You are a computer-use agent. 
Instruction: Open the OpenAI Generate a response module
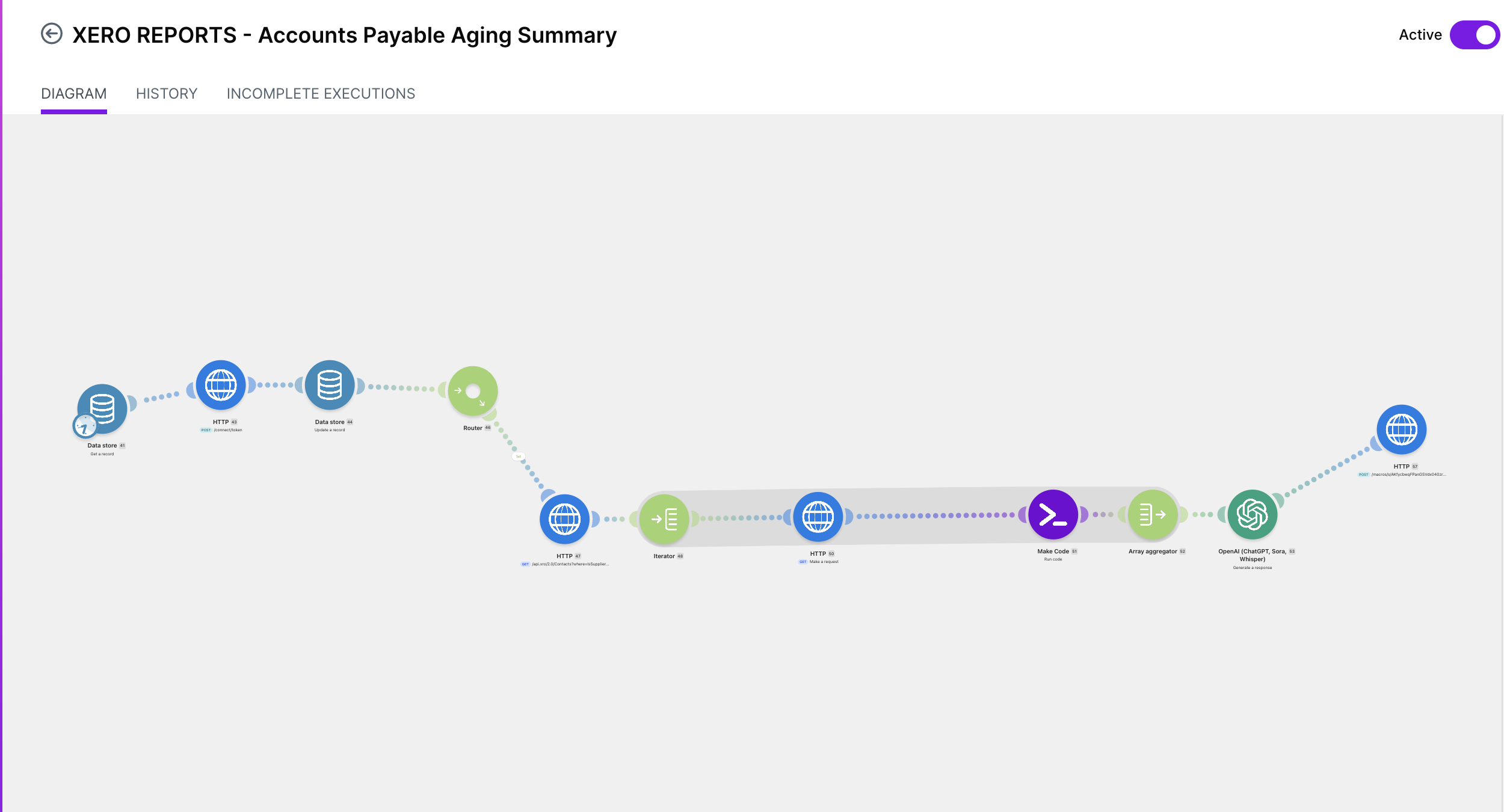(x=1253, y=514)
